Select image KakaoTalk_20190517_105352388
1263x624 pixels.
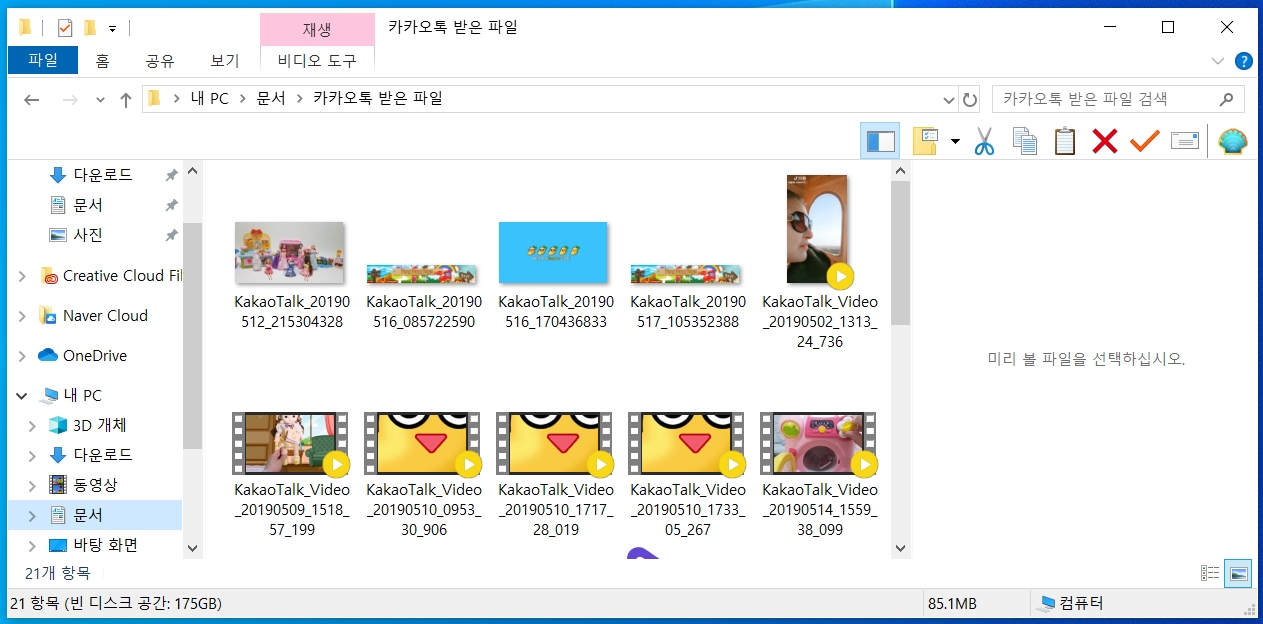[x=685, y=274]
